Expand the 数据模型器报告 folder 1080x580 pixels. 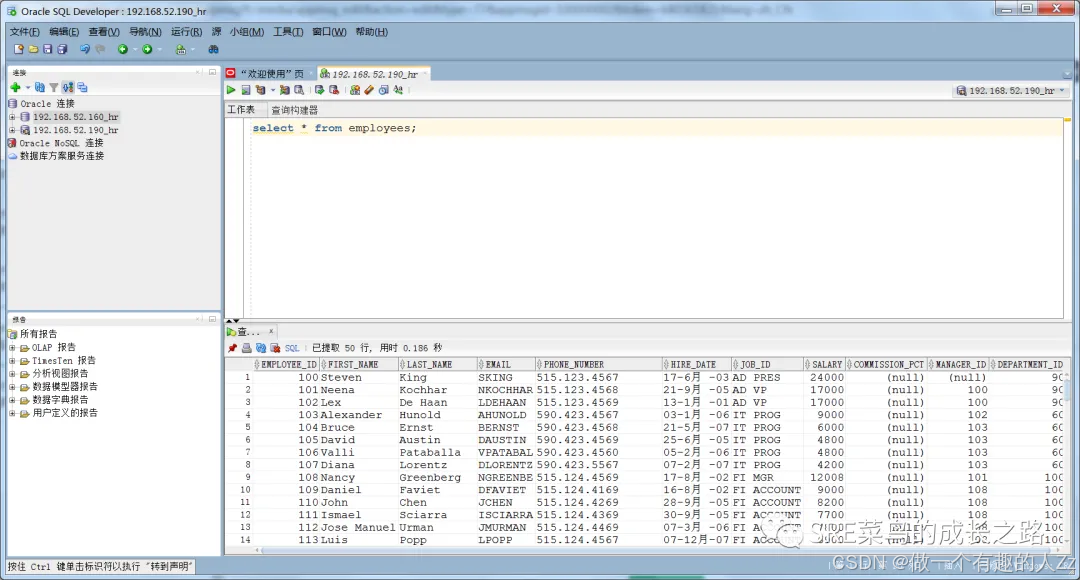click(12, 387)
